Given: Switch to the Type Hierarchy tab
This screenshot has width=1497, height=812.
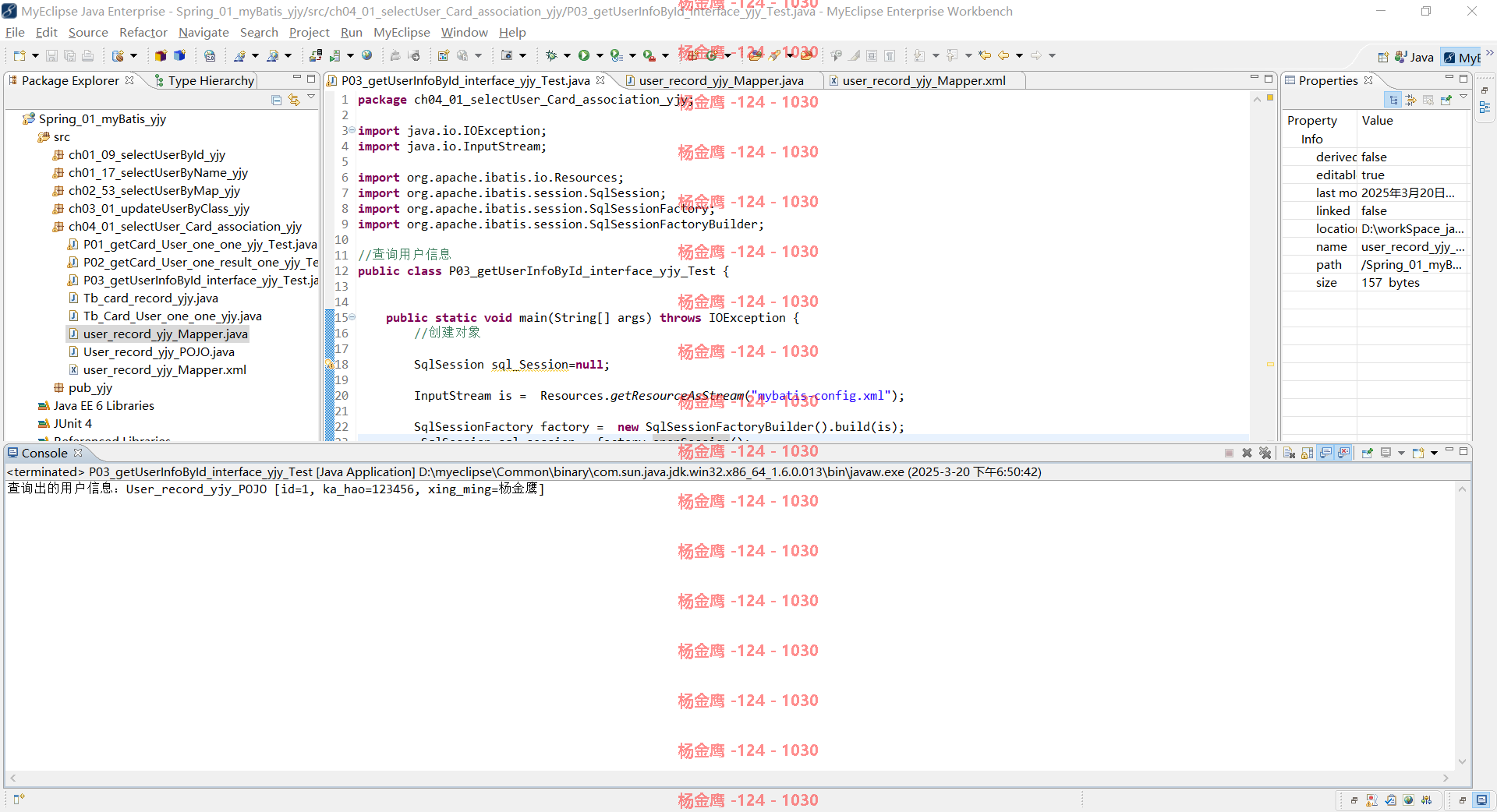Looking at the screenshot, I should (204, 80).
